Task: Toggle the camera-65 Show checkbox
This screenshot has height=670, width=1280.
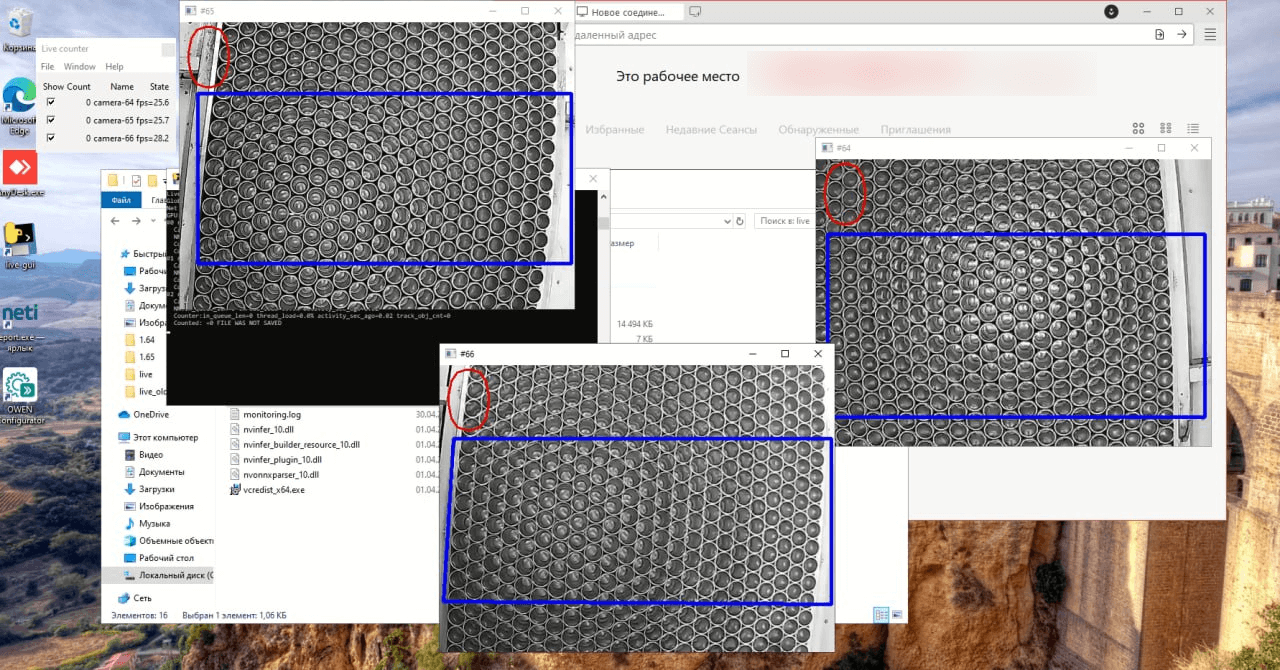Action: coord(51,120)
